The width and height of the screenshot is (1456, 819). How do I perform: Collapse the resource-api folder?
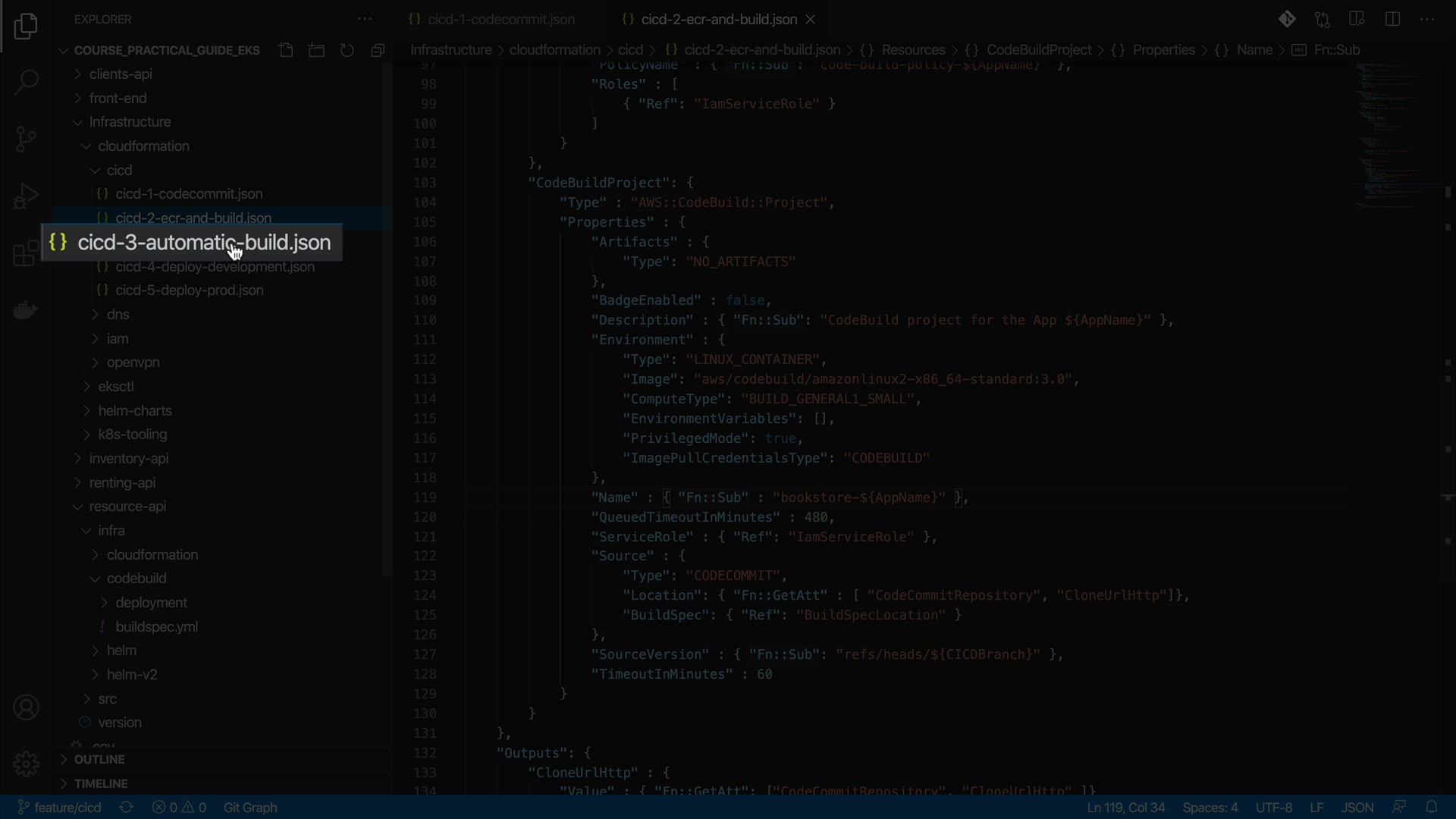tap(127, 507)
